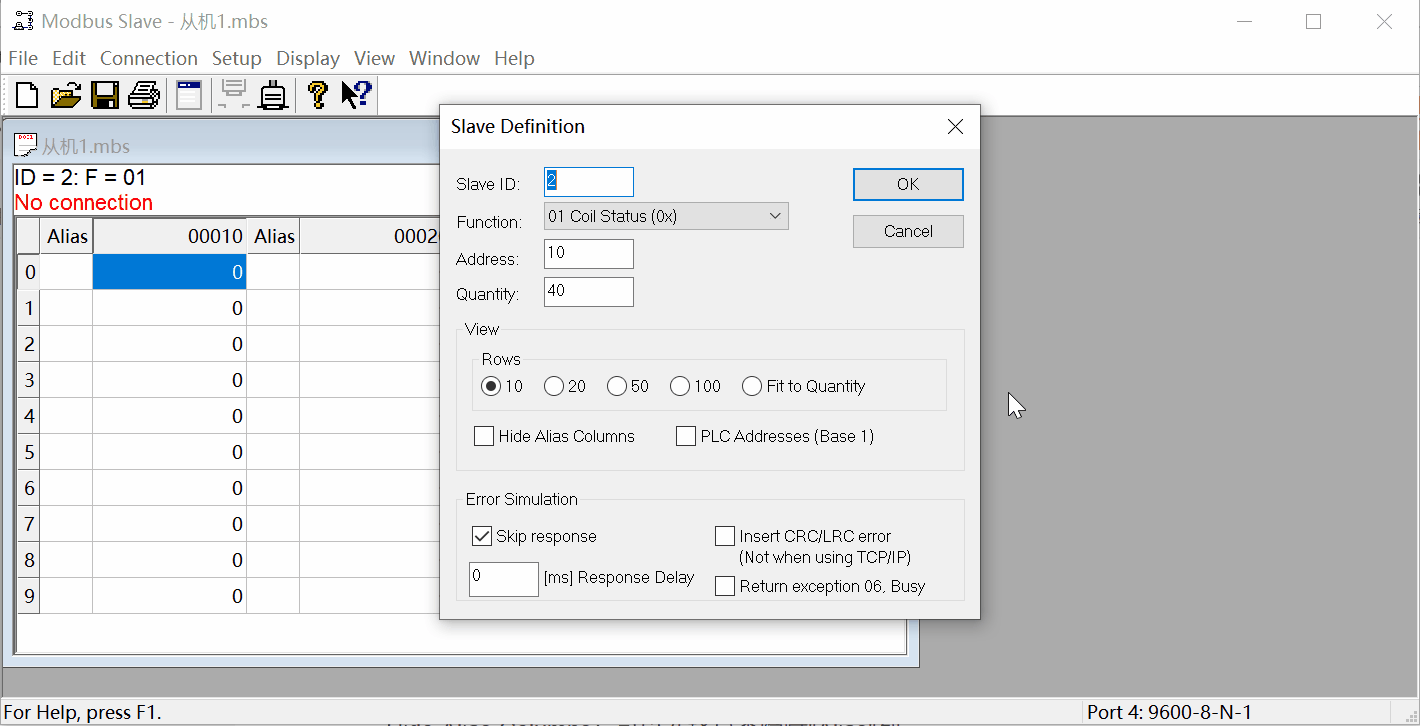Click the Modbus Slave app icon in title bar
The image size is (1420, 726).
[x=23, y=21]
